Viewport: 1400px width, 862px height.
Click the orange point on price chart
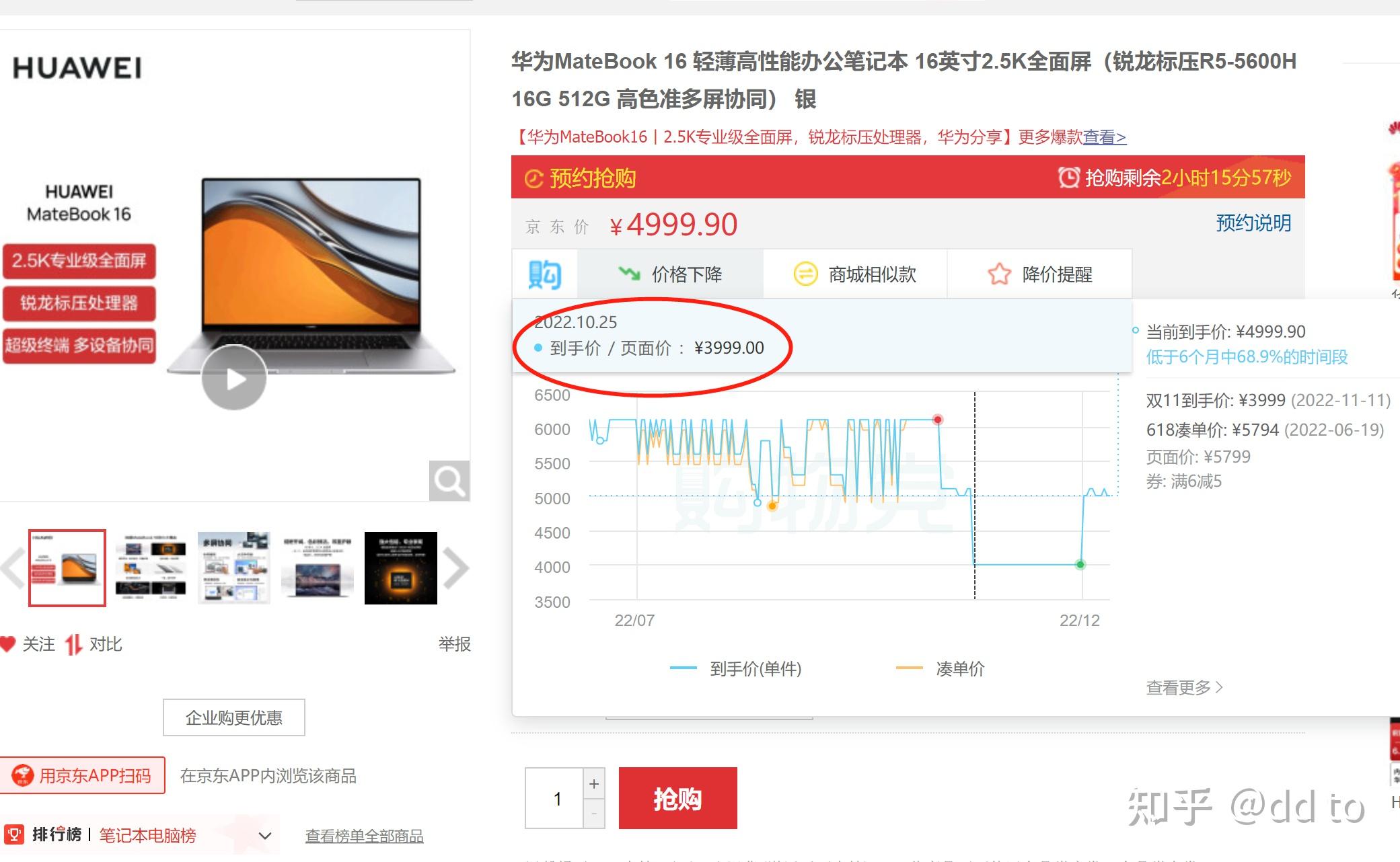[772, 506]
